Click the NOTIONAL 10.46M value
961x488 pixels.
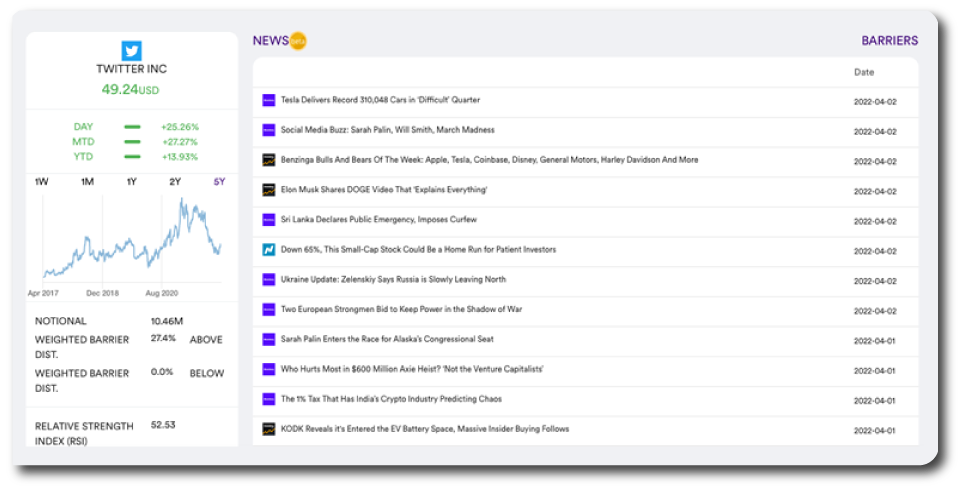coord(167,321)
